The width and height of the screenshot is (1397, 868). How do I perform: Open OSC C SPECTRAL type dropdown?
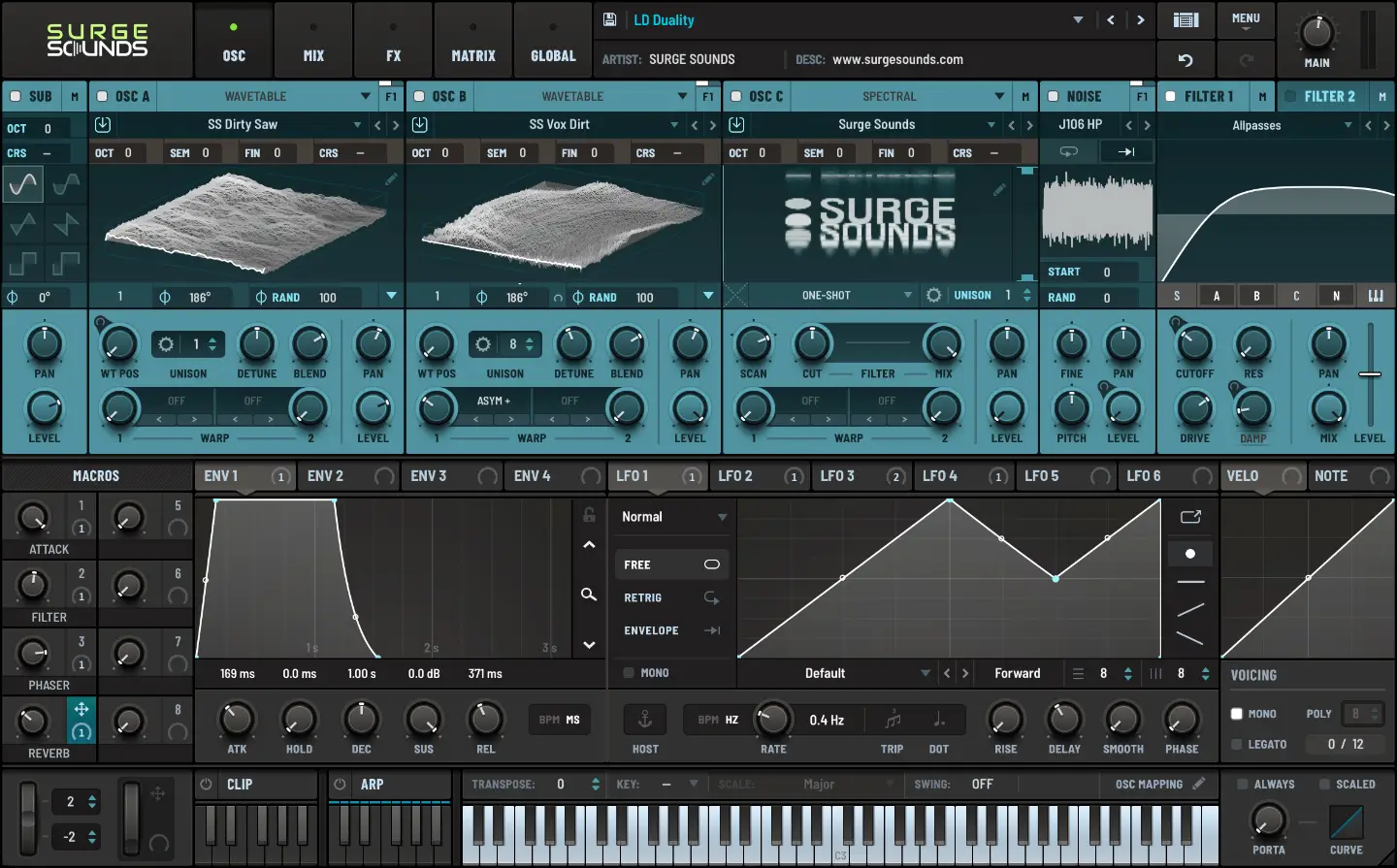[x=999, y=96]
